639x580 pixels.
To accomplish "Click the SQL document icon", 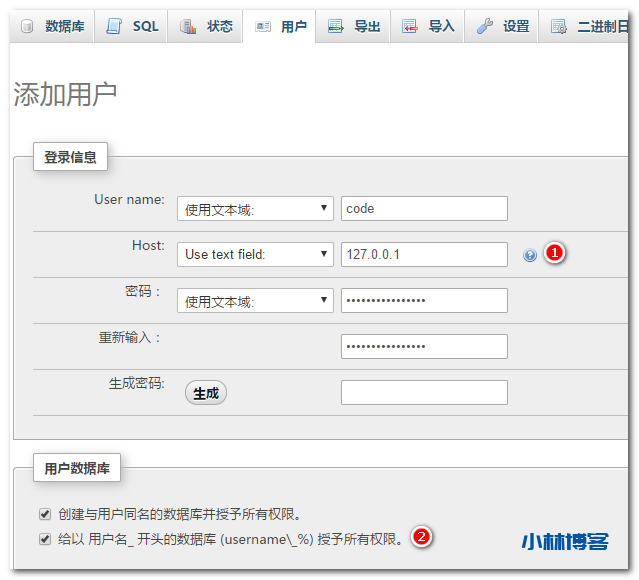I will [x=114, y=26].
